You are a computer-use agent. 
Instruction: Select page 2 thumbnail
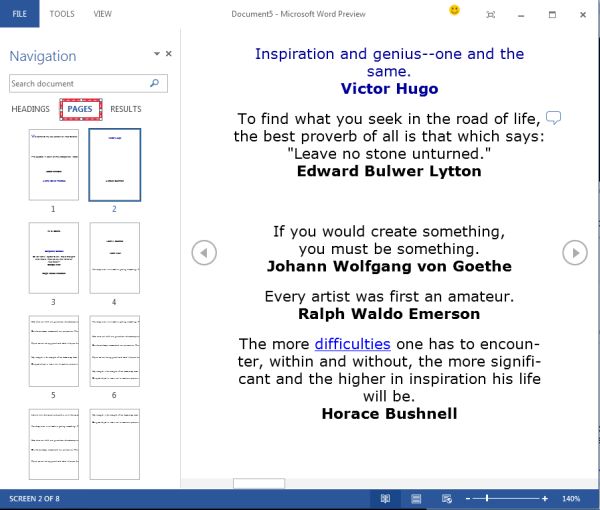click(115, 165)
